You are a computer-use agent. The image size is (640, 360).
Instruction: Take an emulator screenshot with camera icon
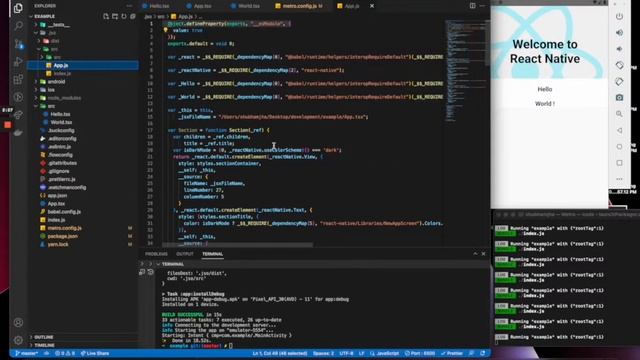pos(619,98)
